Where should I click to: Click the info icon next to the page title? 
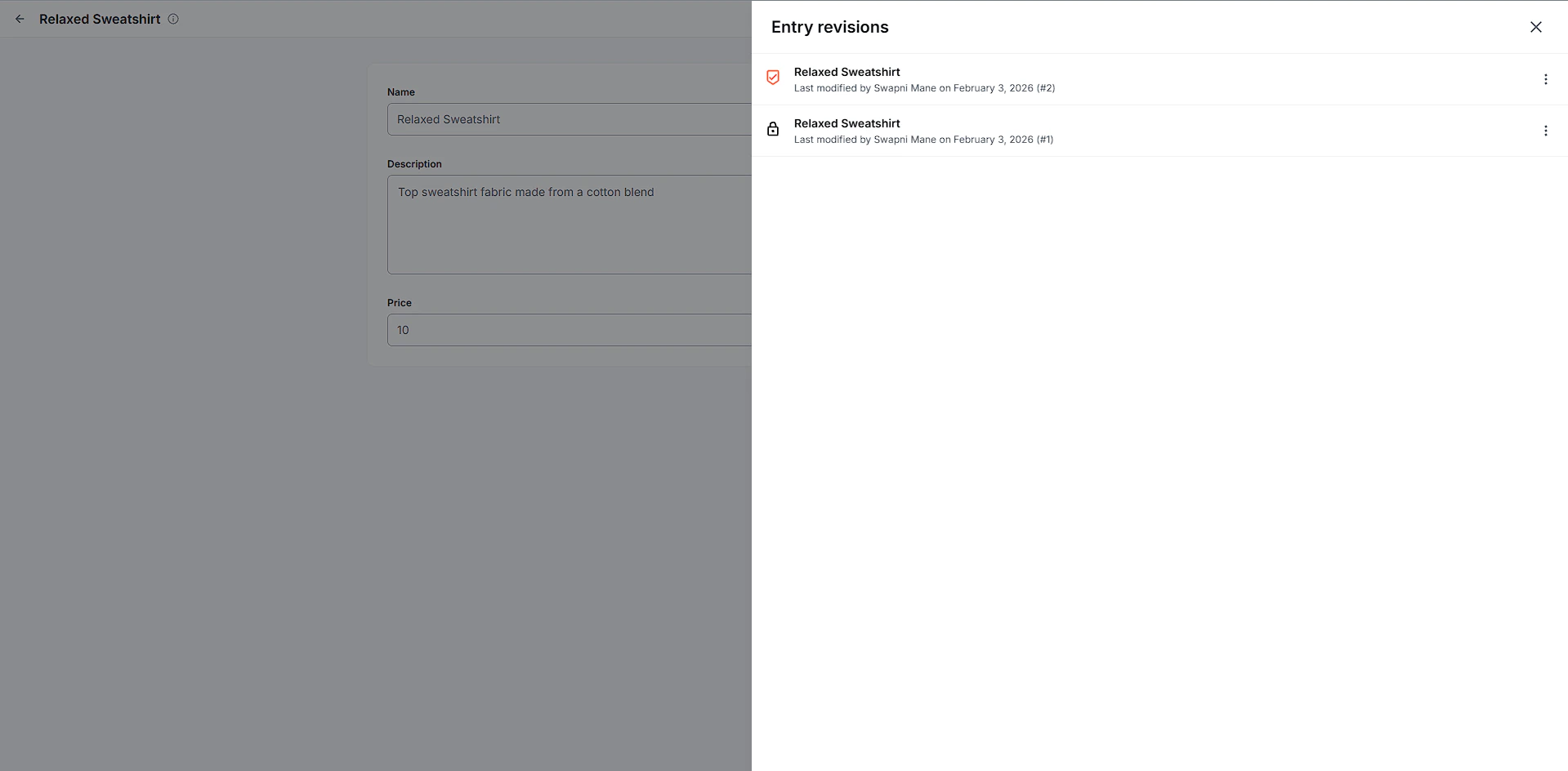tap(173, 19)
